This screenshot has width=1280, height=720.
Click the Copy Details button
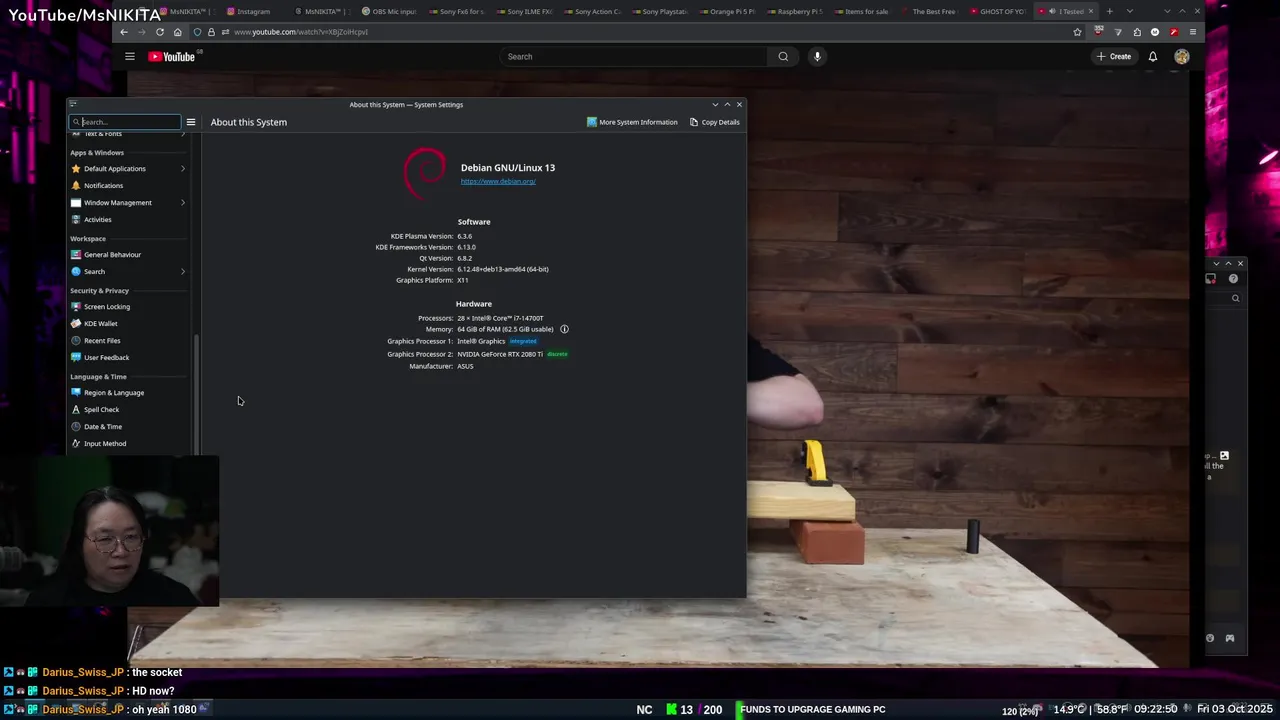click(x=715, y=122)
